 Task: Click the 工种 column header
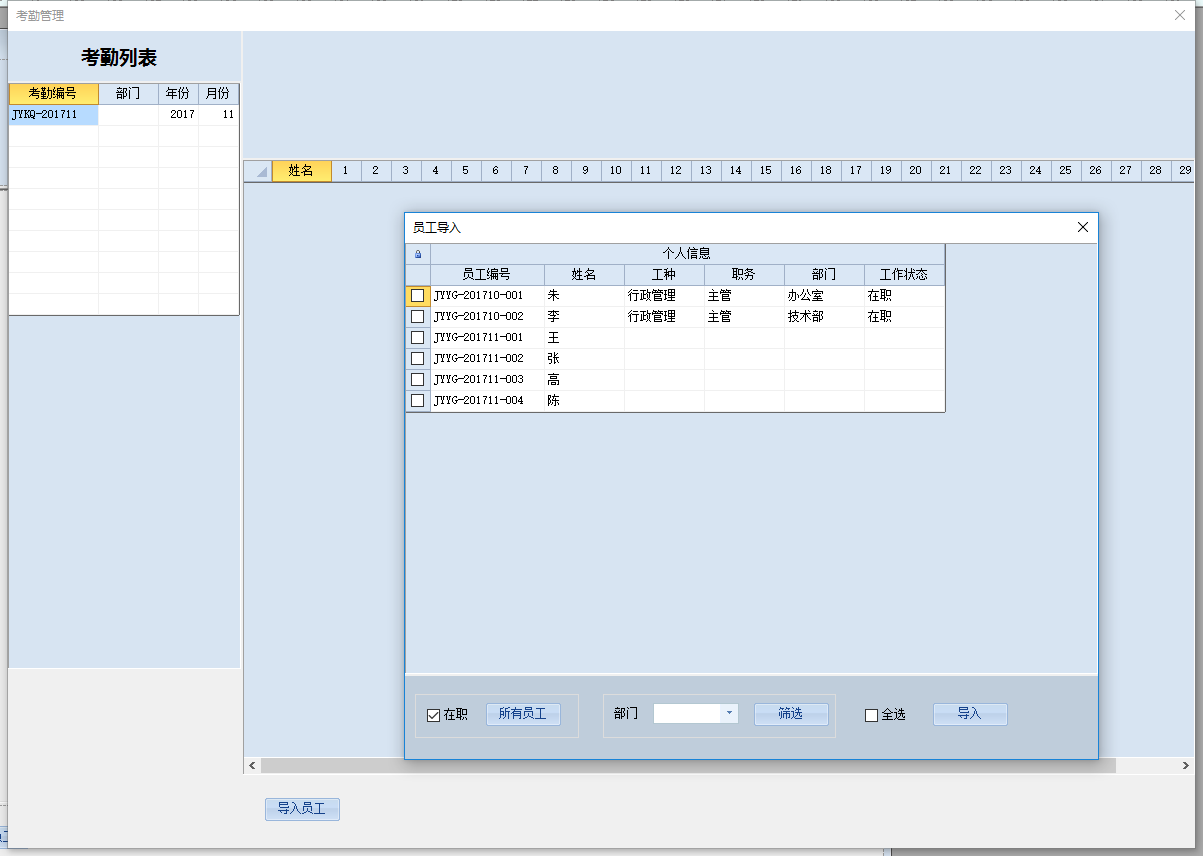click(x=664, y=275)
